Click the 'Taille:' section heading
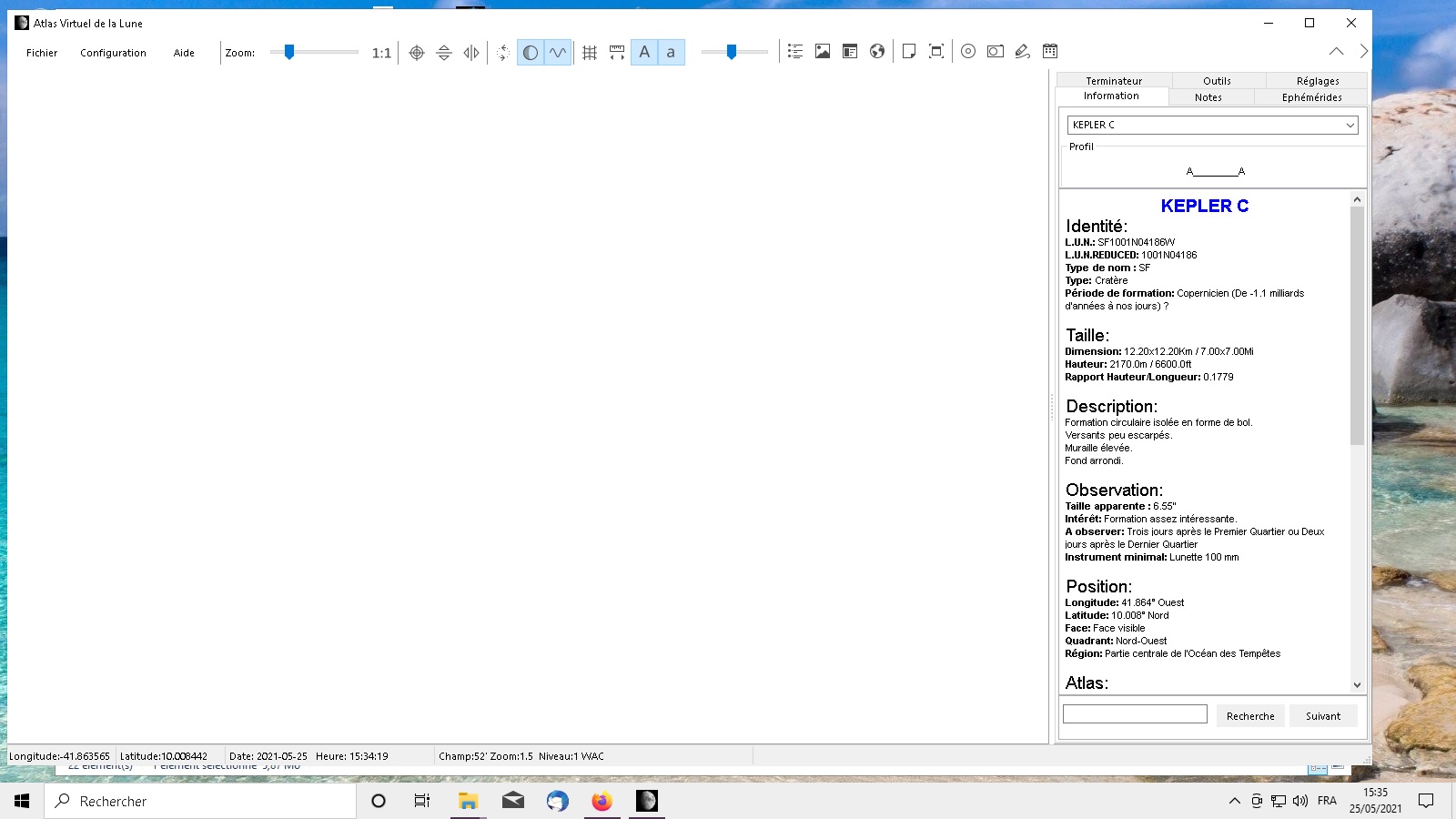 1087,336
